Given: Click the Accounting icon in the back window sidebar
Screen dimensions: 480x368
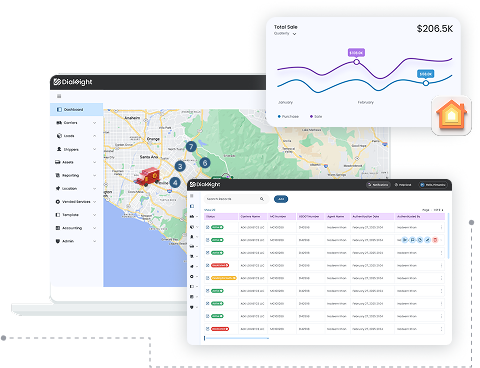Looking at the screenshot, I should [x=58, y=228].
